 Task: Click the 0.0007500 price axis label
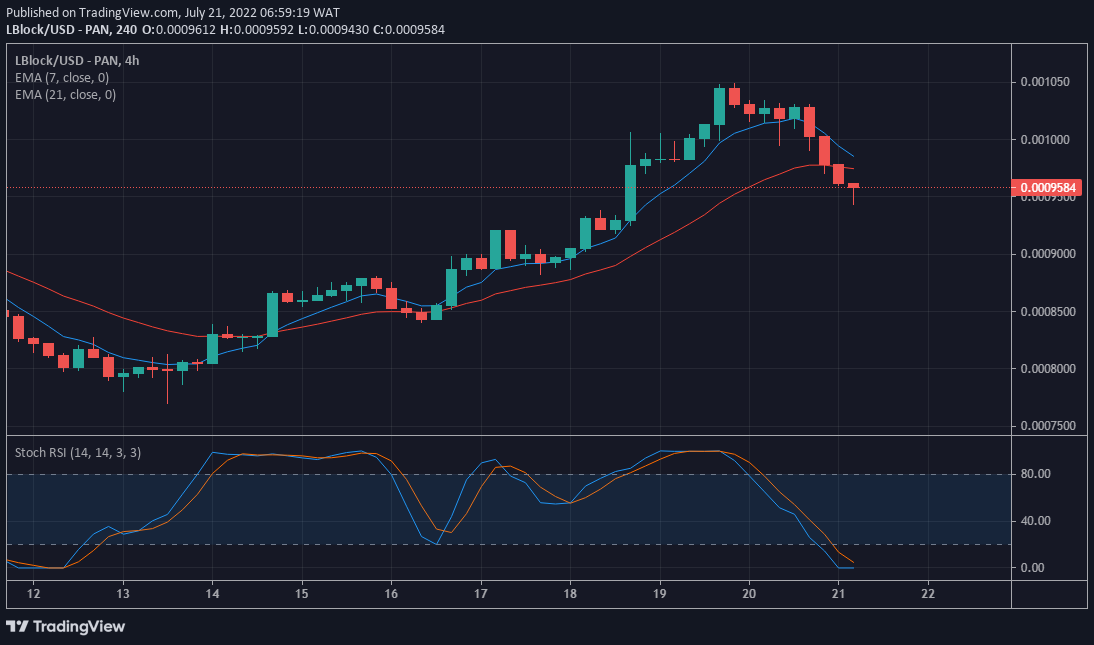[1048, 426]
